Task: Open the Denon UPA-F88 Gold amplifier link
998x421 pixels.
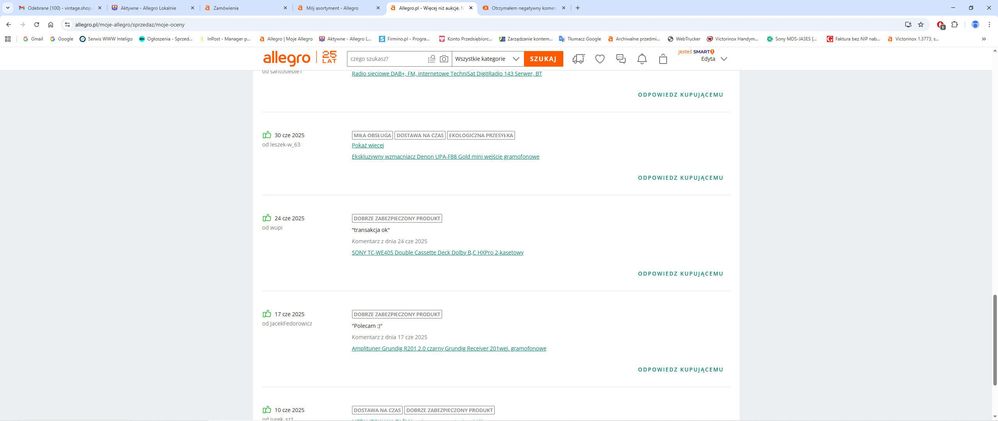Action: [446, 156]
